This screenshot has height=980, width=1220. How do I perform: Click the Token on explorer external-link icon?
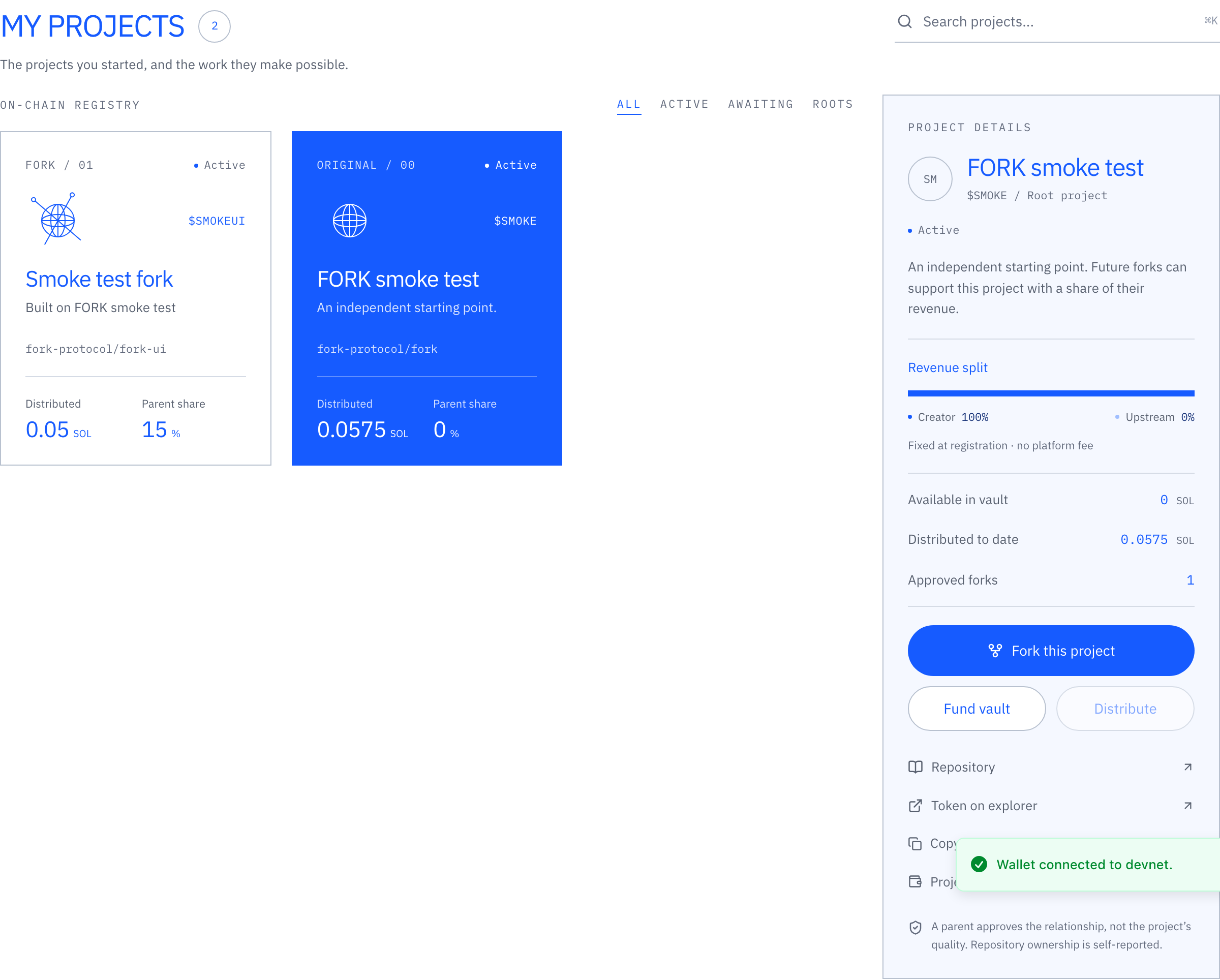915,805
